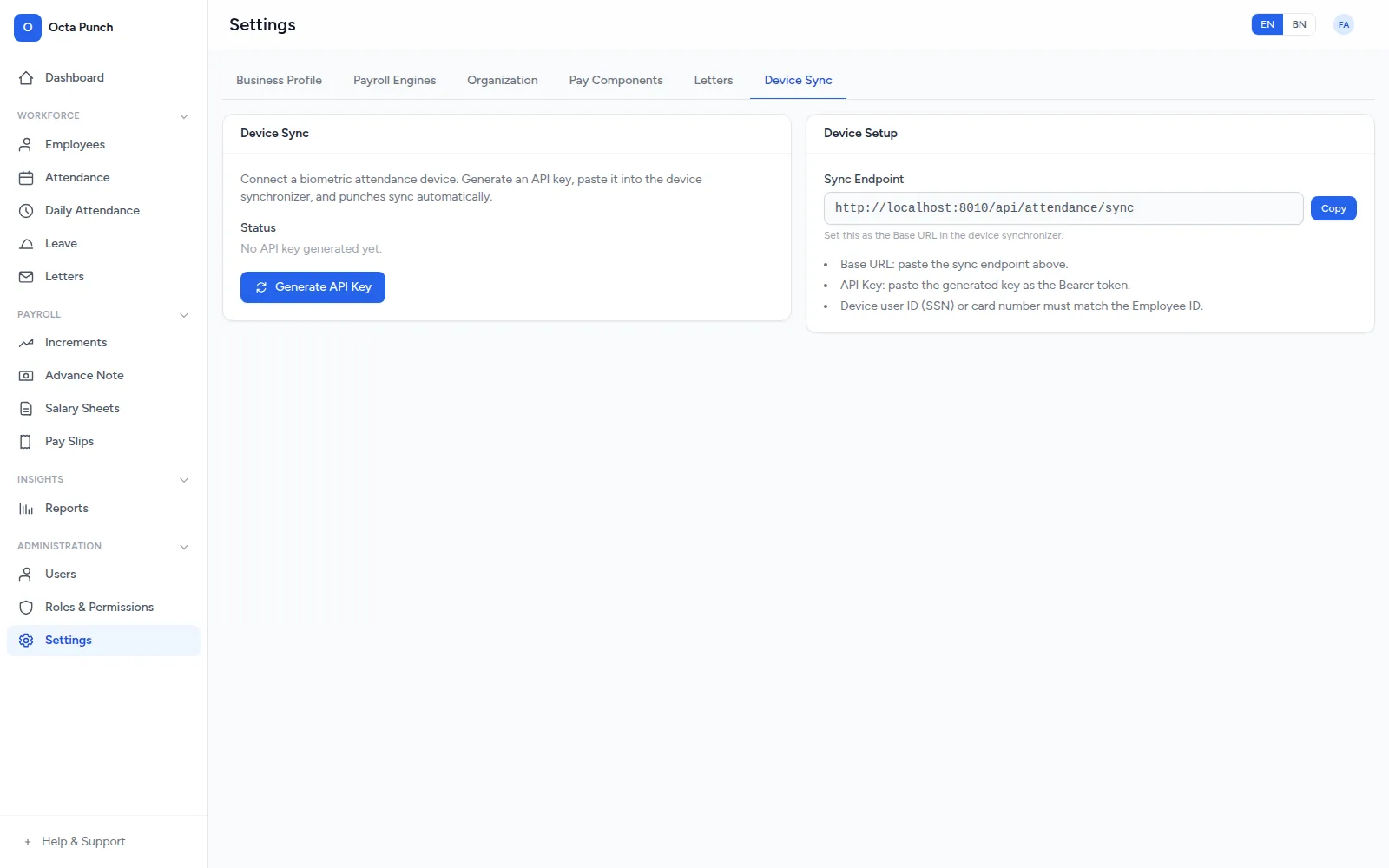
Task: Click the Pay Slips icon
Action: [26, 442]
